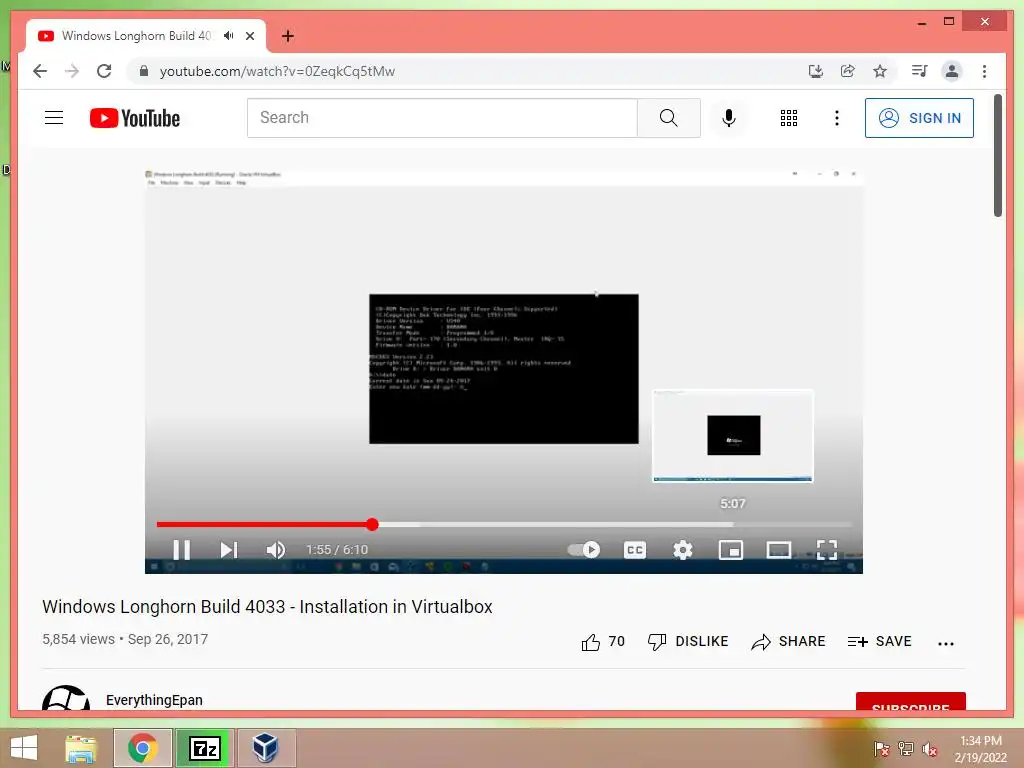Click the SIGN IN button
Screen dimensions: 1024x768
tap(919, 118)
